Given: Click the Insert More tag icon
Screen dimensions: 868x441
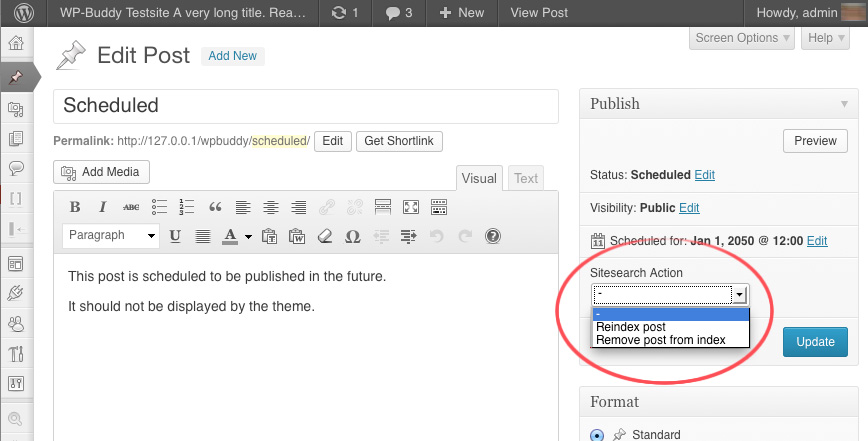Looking at the screenshot, I should click(x=382, y=208).
